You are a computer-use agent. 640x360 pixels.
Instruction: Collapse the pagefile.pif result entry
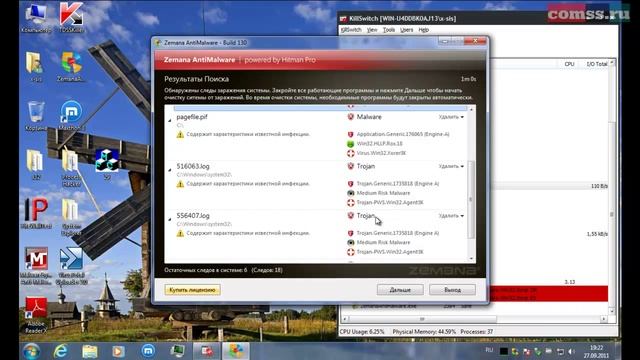pos(170,120)
